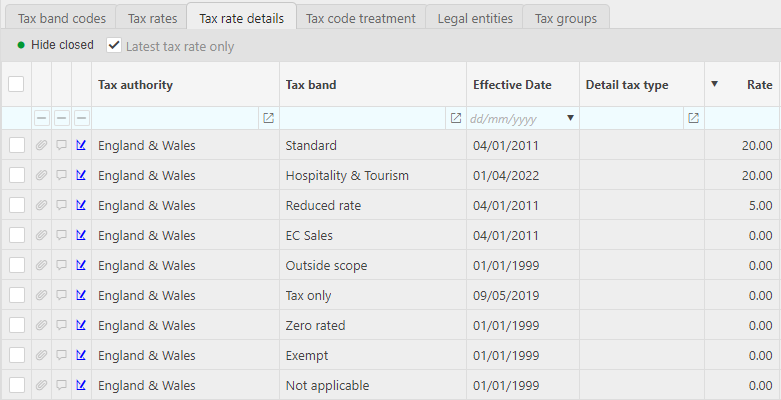Click paperclip icon on the Exempt row
The height and width of the screenshot is (400, 781).
click(x=41, y=355)
